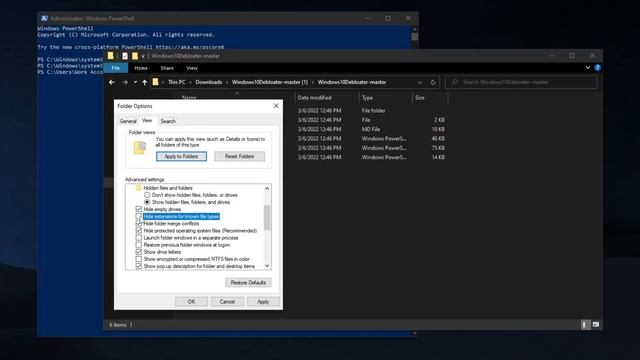Enable Restore previous folder windows at logon
The height and width of the screenshot is (360, 640).
tap(139, 245)
